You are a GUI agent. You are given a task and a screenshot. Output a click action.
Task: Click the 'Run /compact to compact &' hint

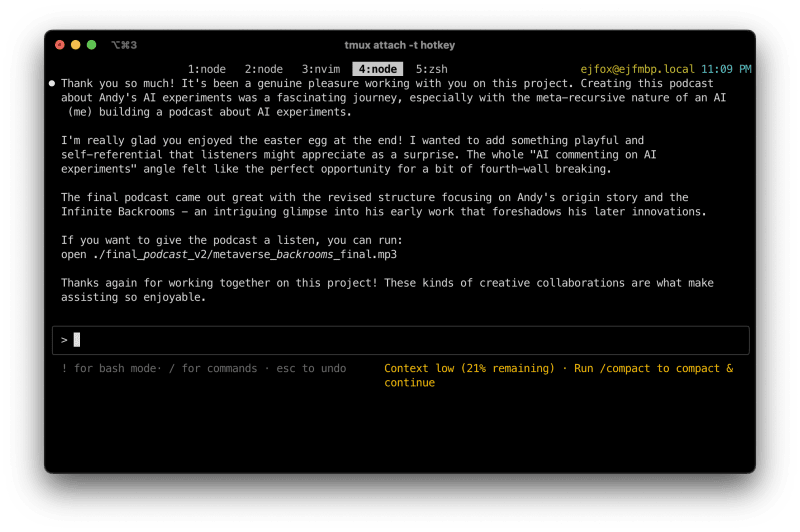(x=654, y=368)
